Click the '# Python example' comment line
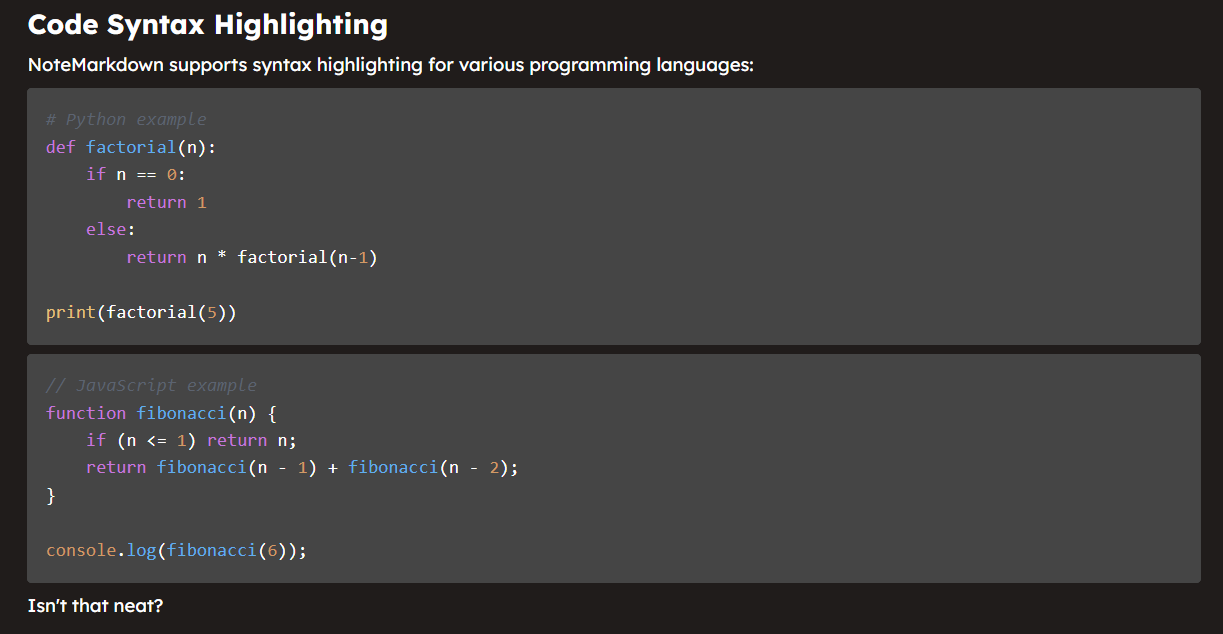1223x634 pixels. tap(126, 120)
